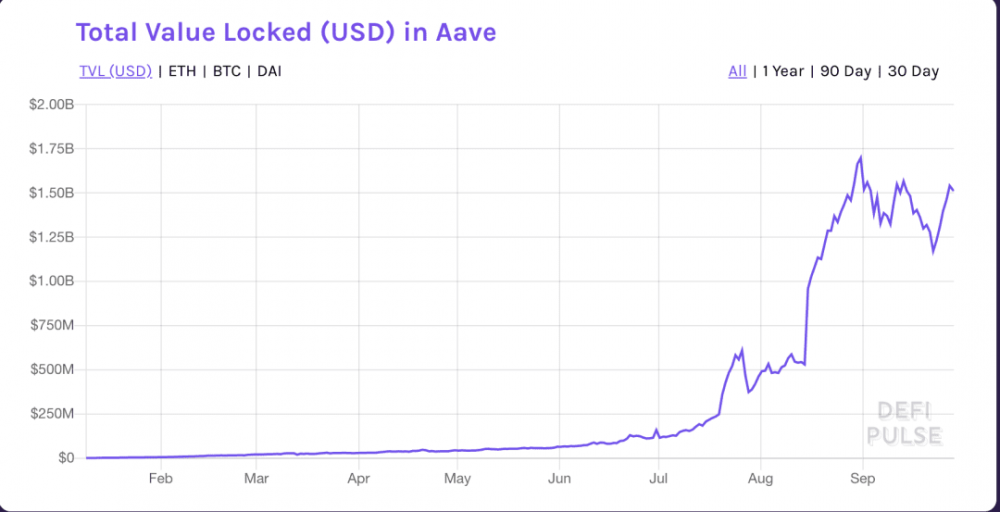1000x512 pixels.
Task: Click the Aug label on the x-axis
Action: click(x=761, y=479)
